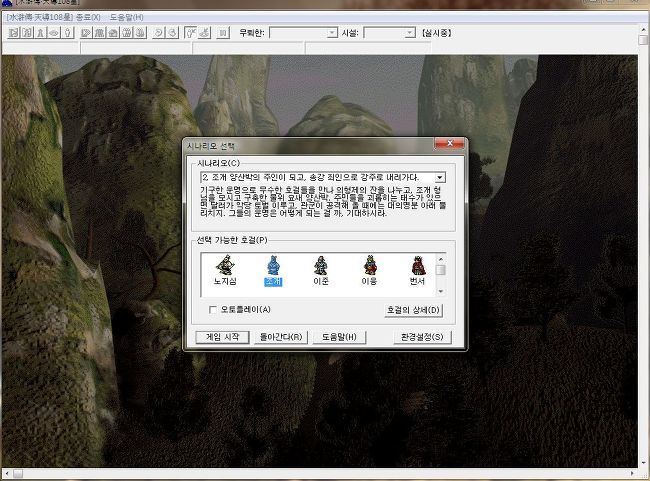Click the standing person toolbar icon

click(x=68, y=33)
